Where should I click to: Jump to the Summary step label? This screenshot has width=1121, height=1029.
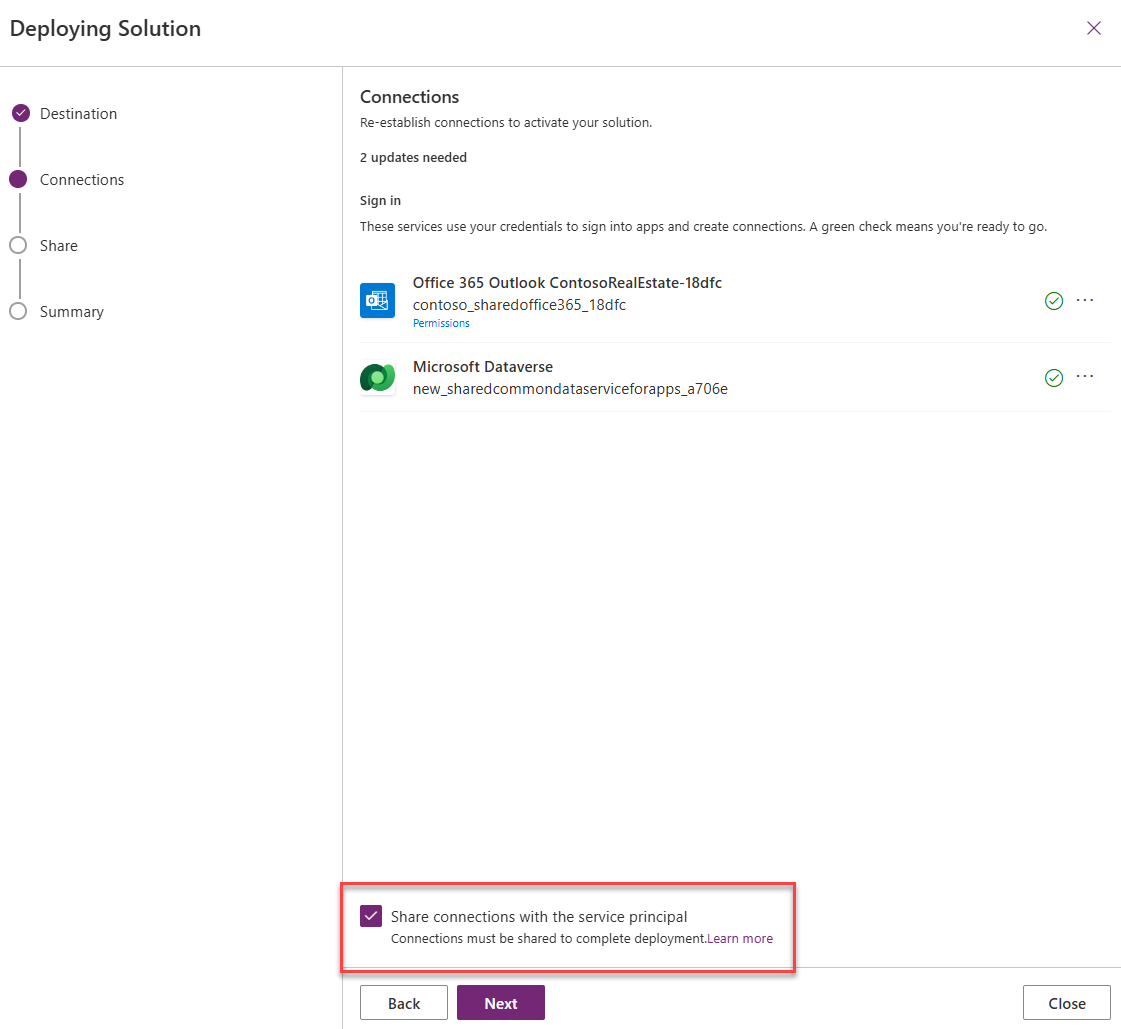(72, 312)
